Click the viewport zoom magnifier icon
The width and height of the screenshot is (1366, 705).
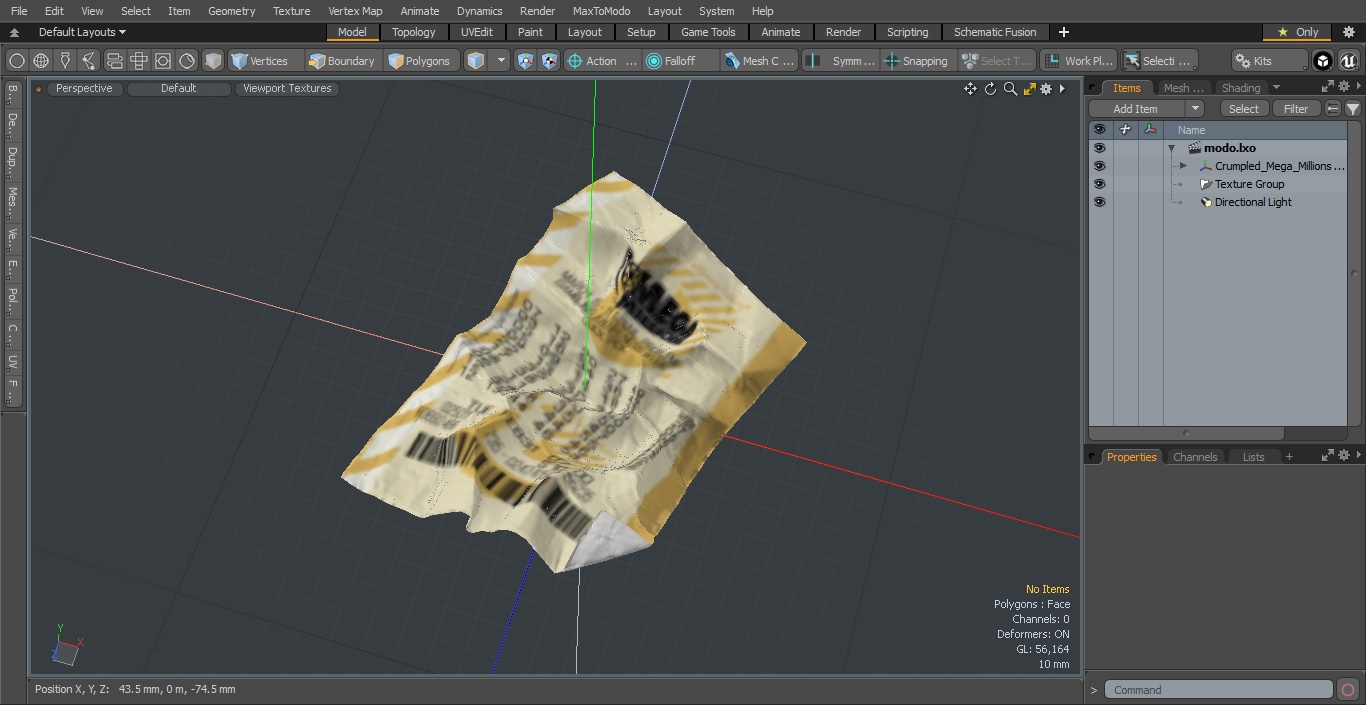1010,89
